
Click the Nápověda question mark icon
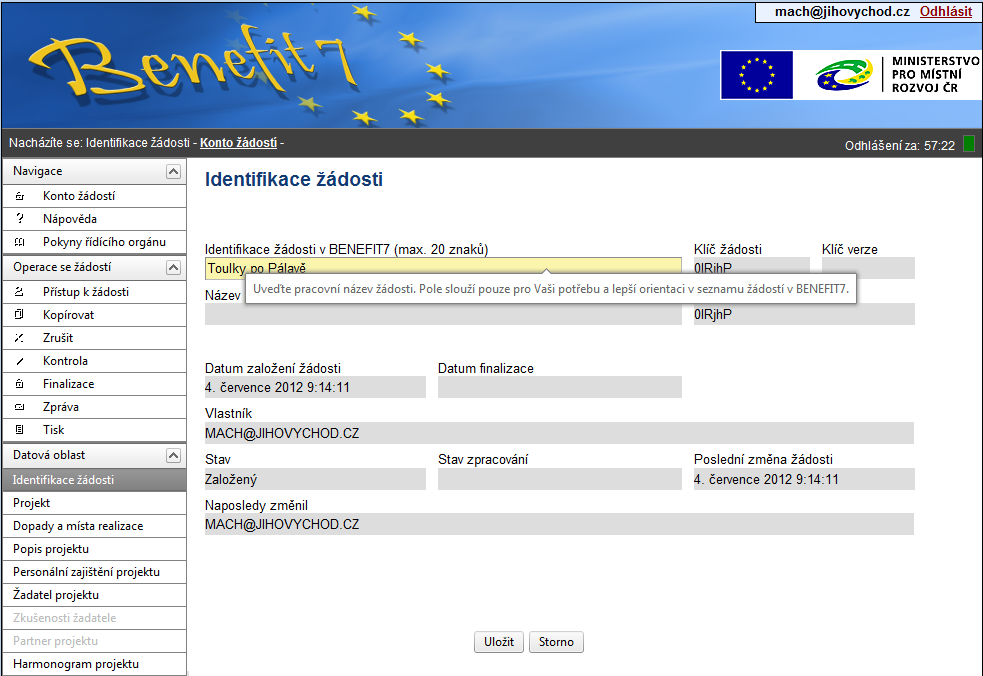19,219
